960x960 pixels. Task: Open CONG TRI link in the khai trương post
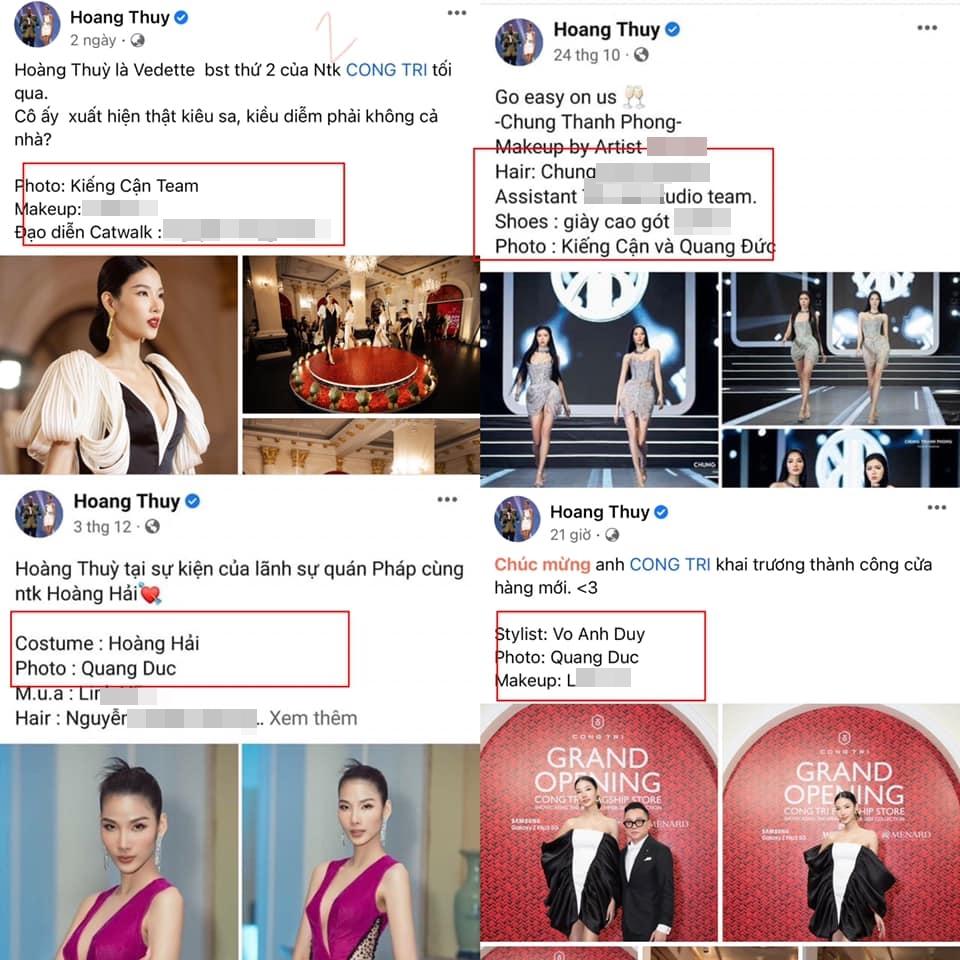point(670,564)
